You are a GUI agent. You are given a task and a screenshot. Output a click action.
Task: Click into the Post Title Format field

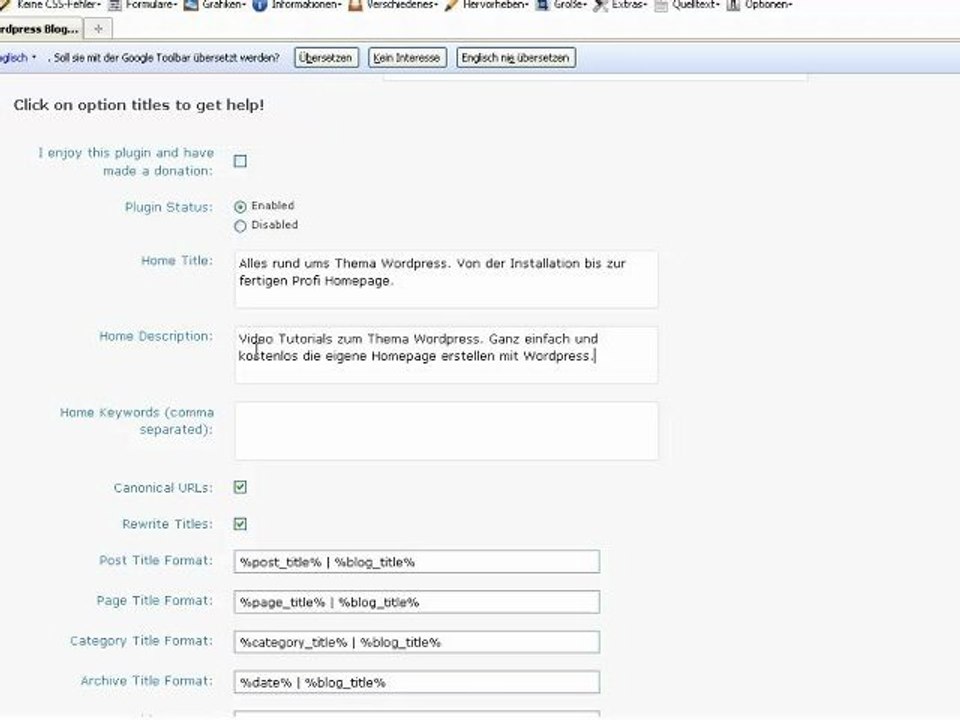[x=416, y=561]
